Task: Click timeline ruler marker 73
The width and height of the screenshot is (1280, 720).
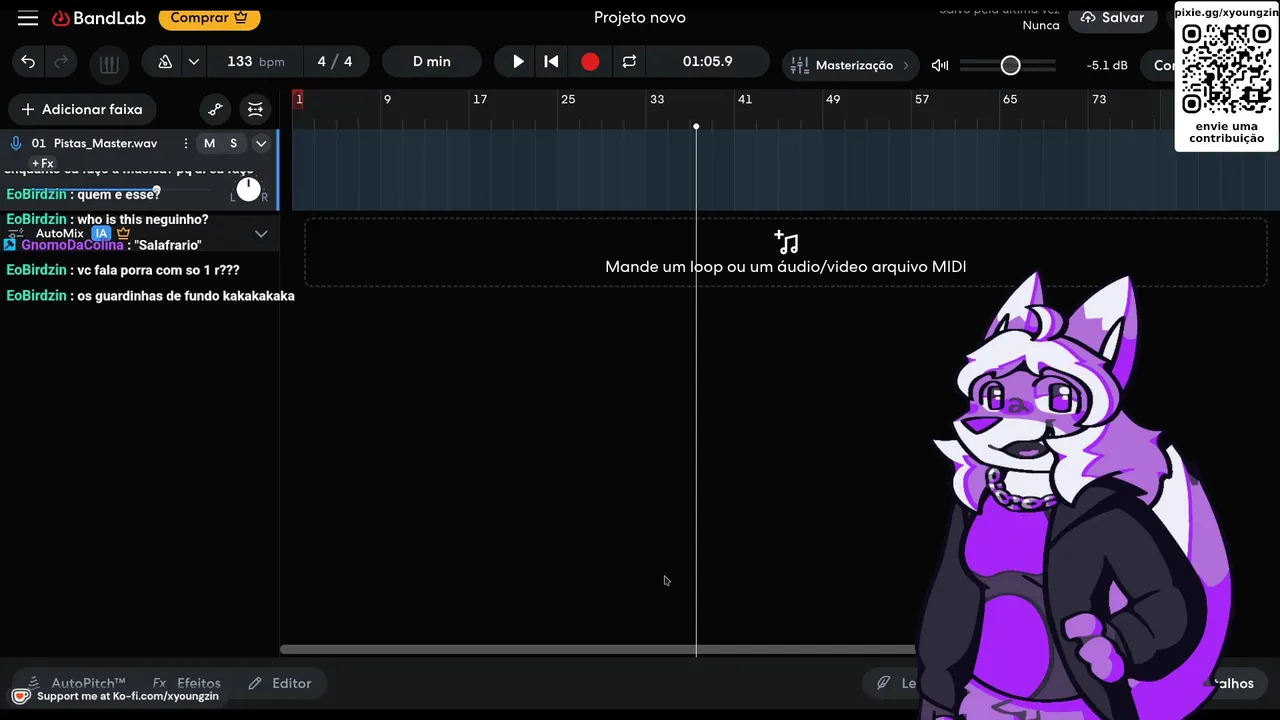Action: point(1099,99)
